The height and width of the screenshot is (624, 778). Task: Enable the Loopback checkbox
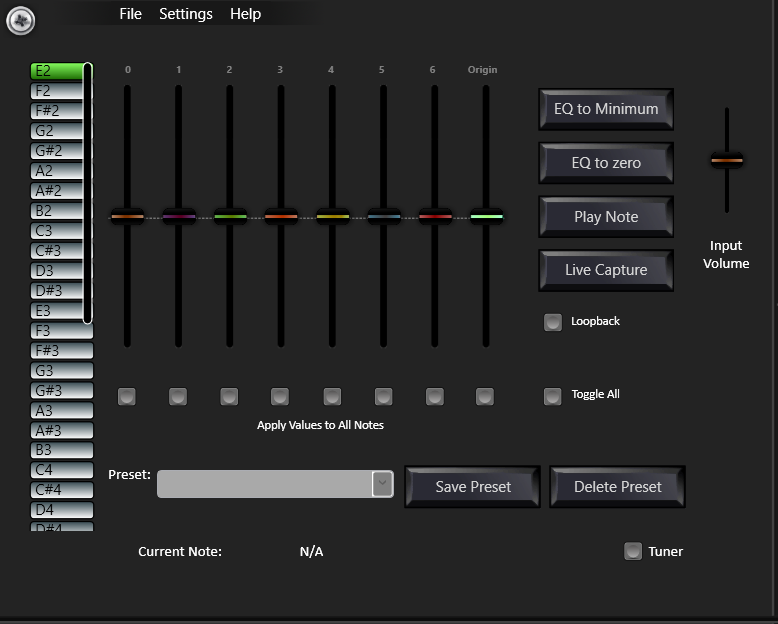(553, 322)
